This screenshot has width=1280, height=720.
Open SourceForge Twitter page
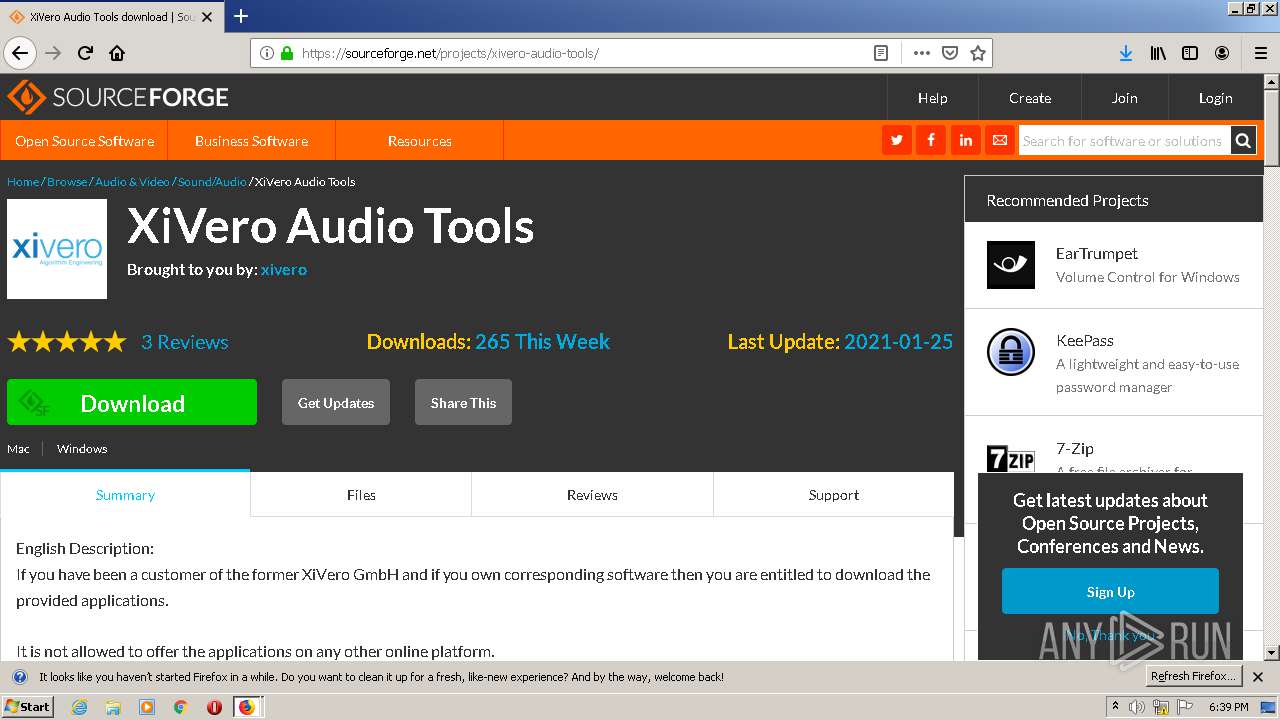[x=897, y=140]
